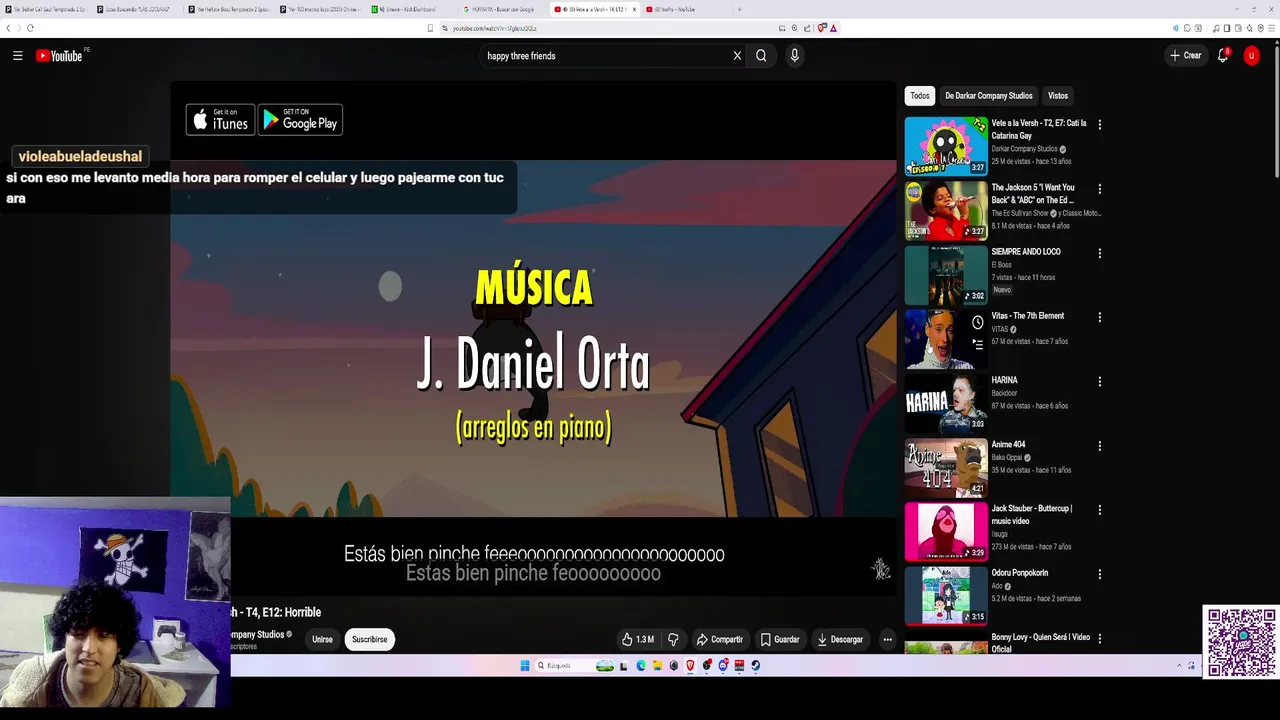
Task: Open the Odoru Ponpokorin thumbnail
Action: pyautogui.click(x=946, y=596)
